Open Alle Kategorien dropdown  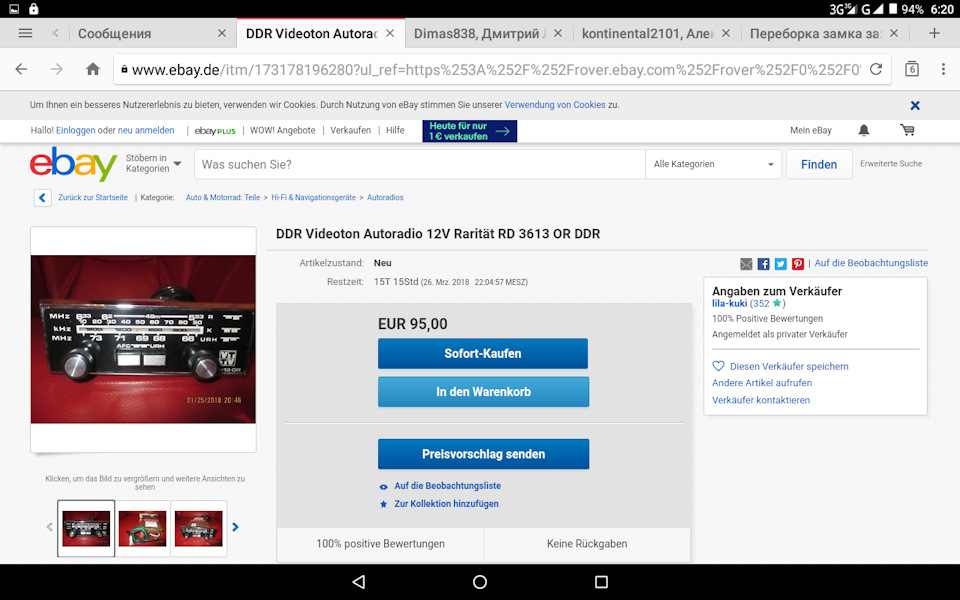coord(713,164)
